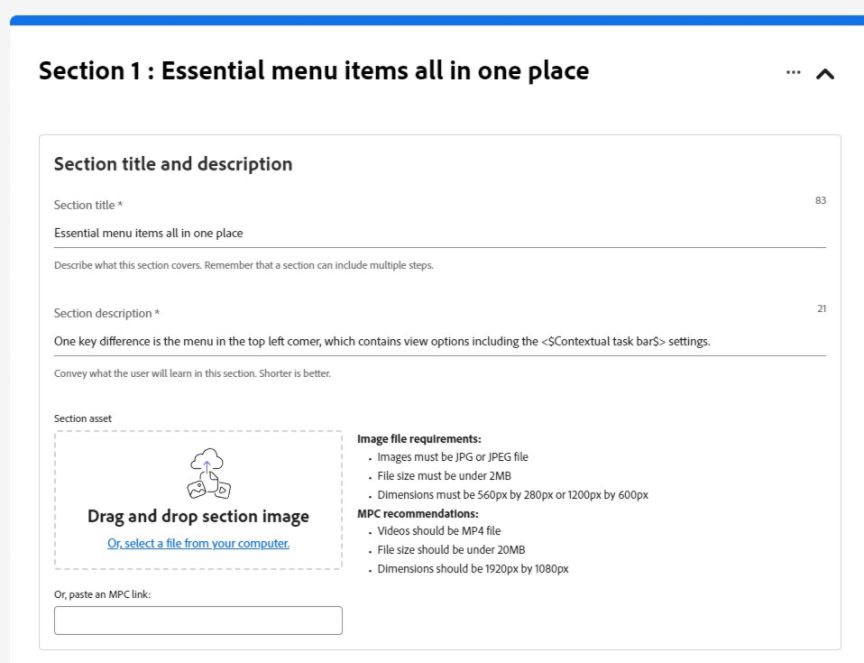864x663 pixels.
Task: Focus the paste MPC link input box
Action: pos(198,620)
